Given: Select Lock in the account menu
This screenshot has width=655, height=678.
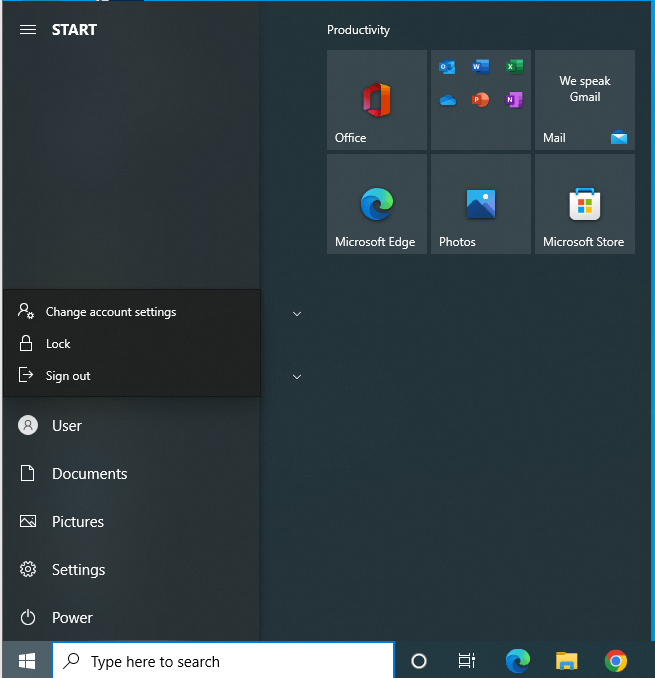Looking at the screenshot, I should [58, 344].
